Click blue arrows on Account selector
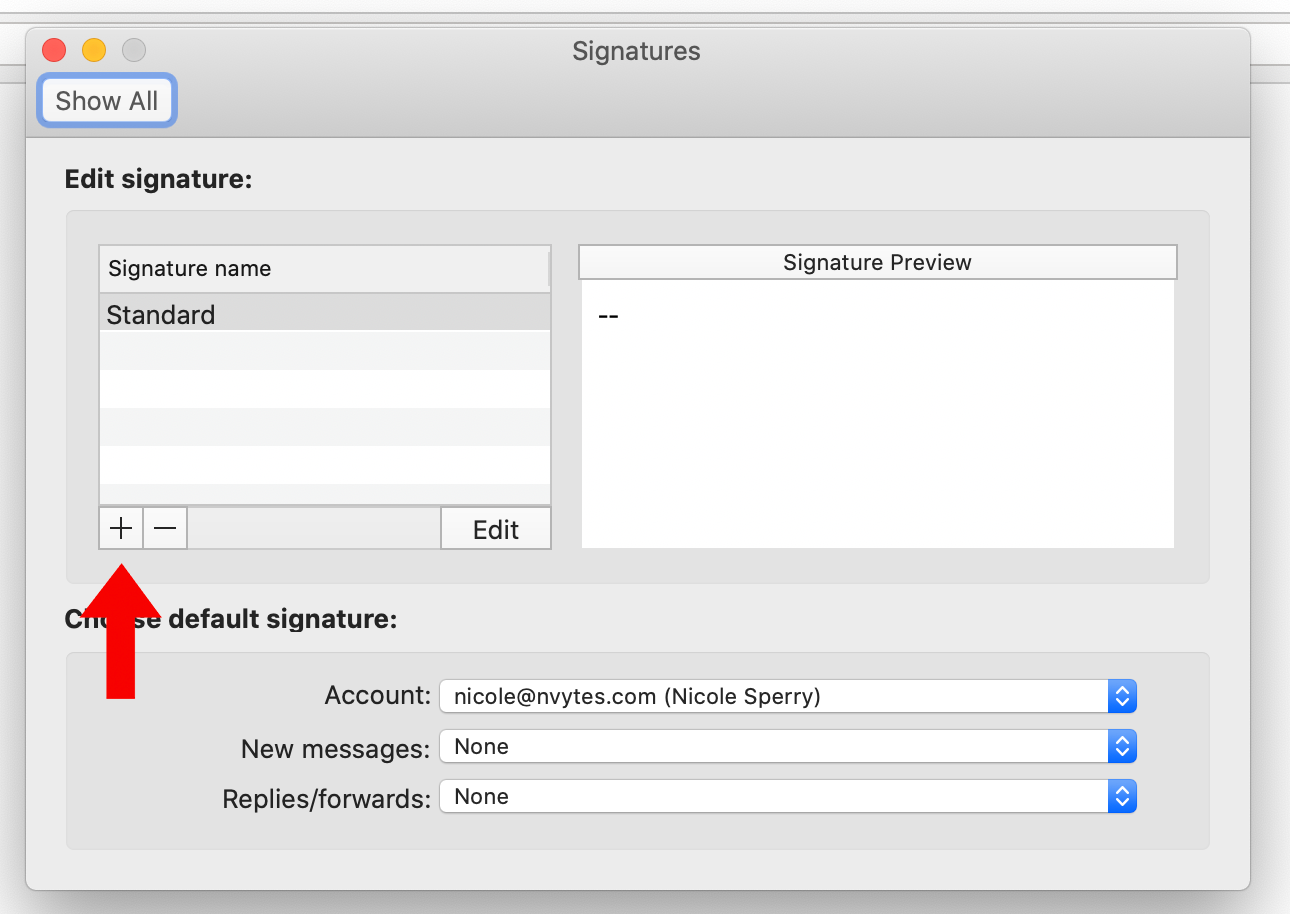The width and height of the screenshot is (1290, 914). click(x=1122, y=696)
